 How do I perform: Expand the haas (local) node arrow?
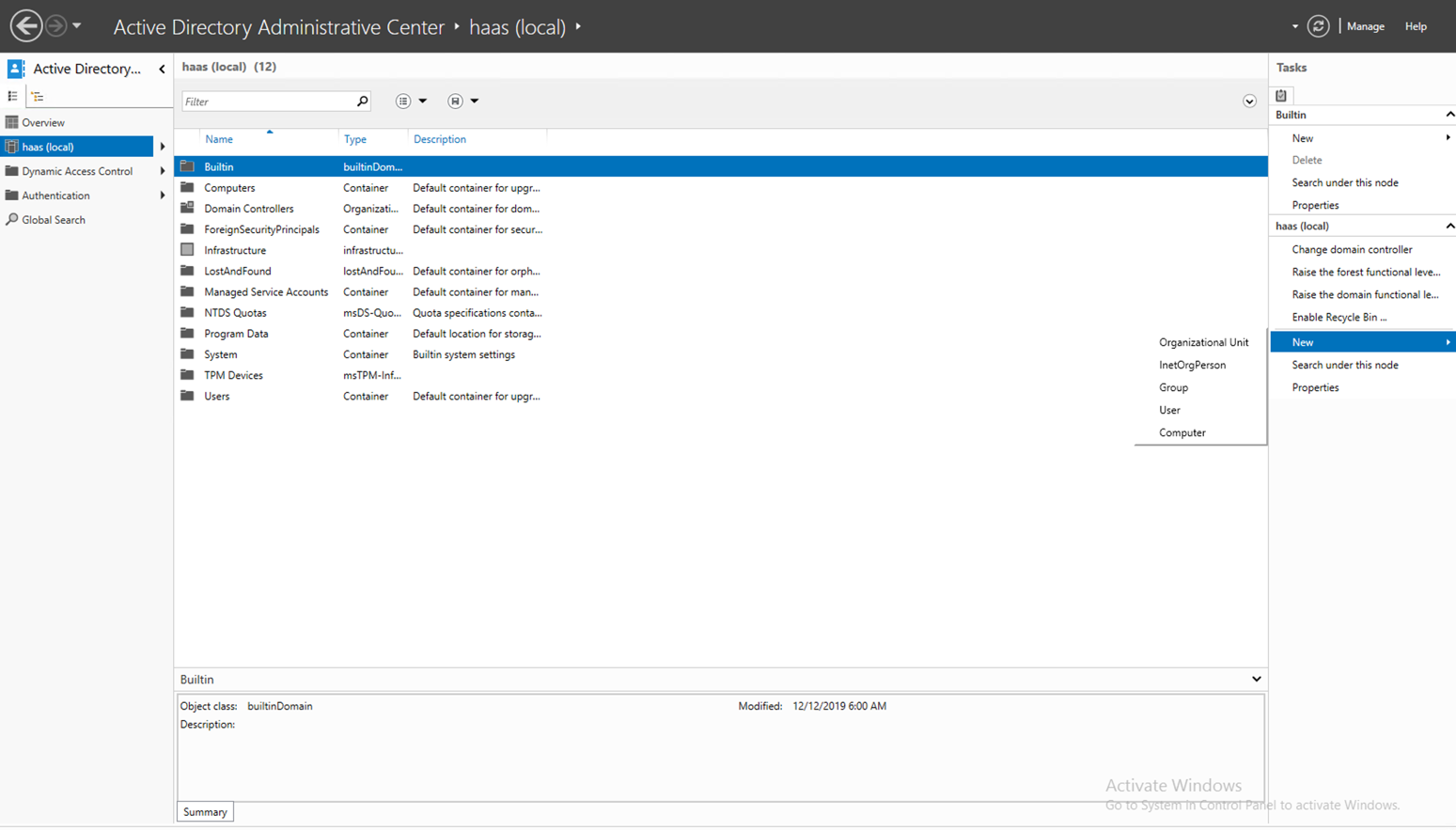[x=163, y=147]
